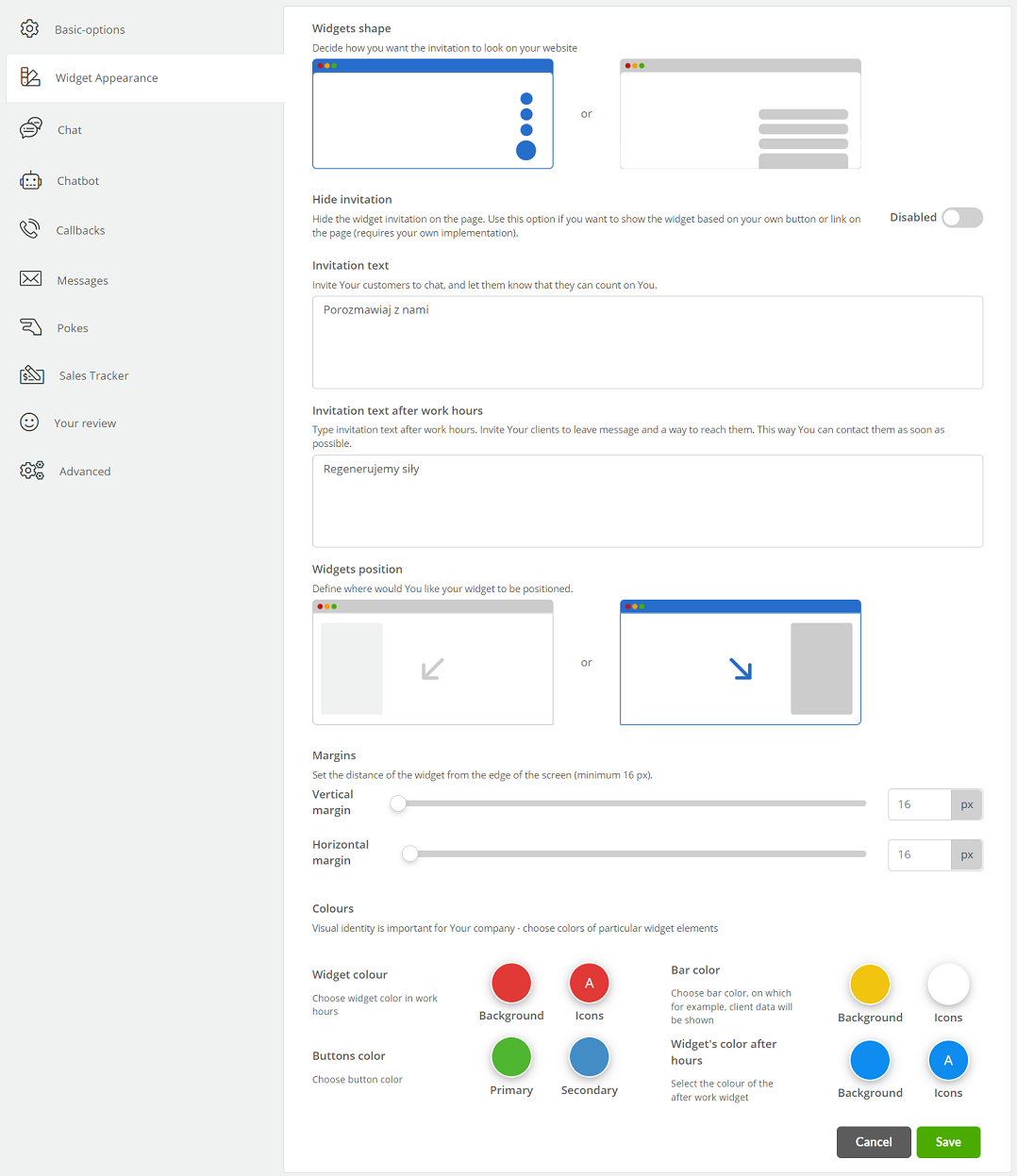This screenshot has width=1017, height=1176.
Task: Position the widget at bottom right
Action: (x=741, y=663)
